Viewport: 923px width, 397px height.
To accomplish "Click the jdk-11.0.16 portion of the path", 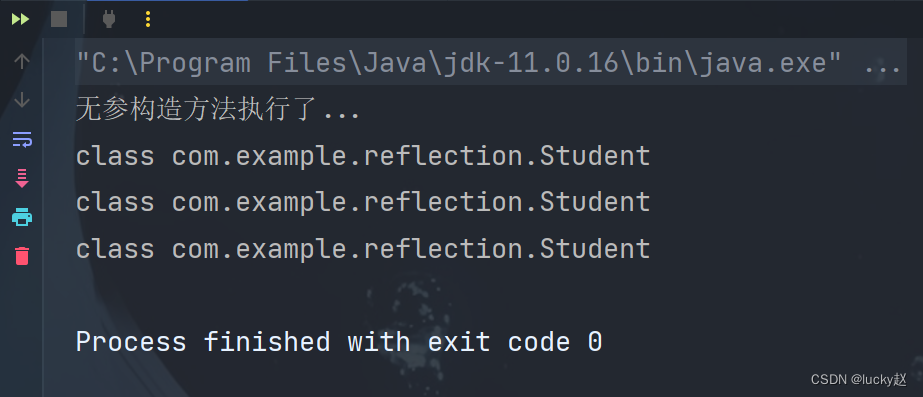I will click(x=524, y=62).
